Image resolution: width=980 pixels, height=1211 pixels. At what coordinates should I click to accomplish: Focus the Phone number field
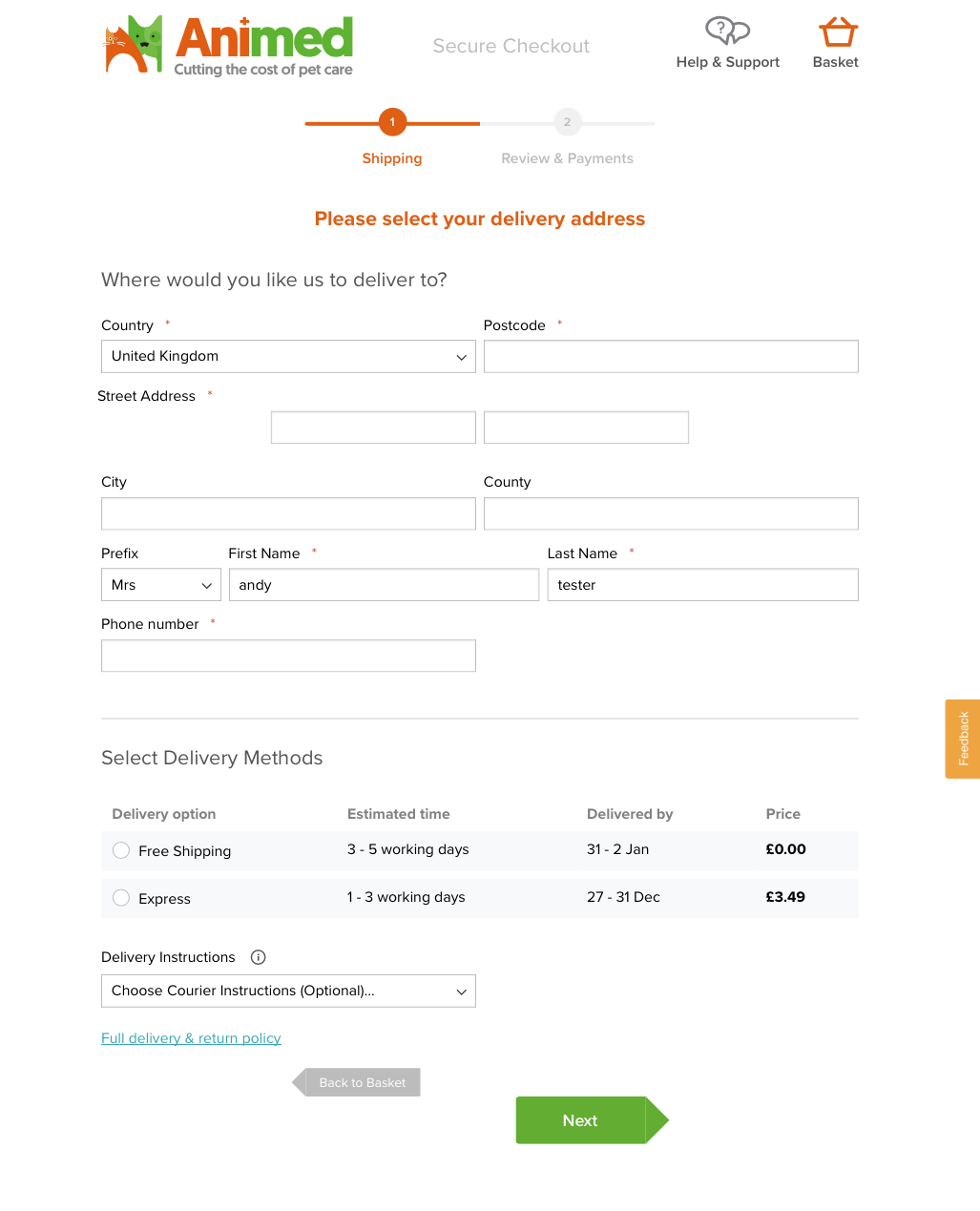288,656
